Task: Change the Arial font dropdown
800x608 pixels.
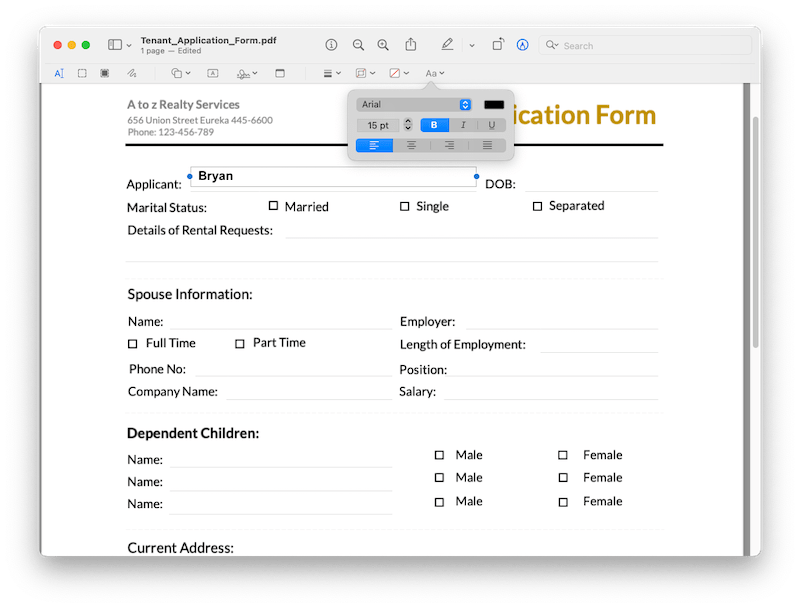Action: pyautogui.click(x=413, y=105)
